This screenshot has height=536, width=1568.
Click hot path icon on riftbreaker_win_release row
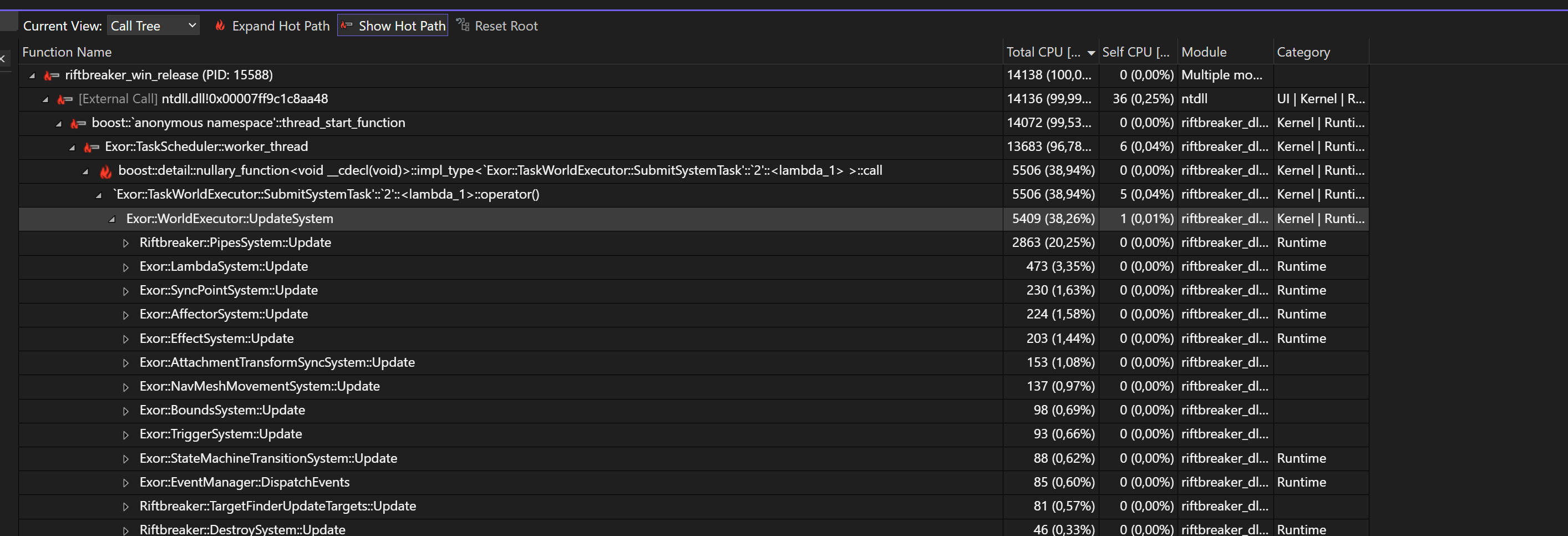(x=52, y=75)
